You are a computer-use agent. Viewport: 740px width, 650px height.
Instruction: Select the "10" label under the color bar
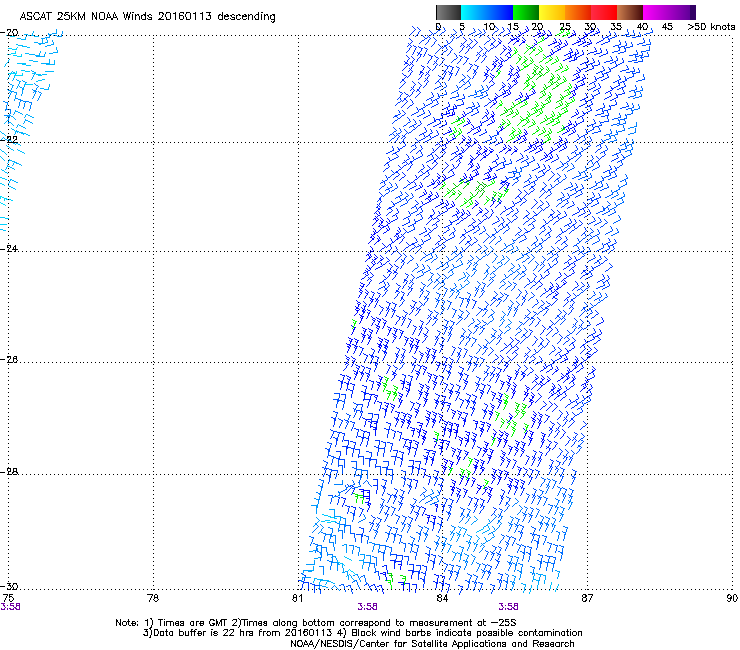pos(489,27)
